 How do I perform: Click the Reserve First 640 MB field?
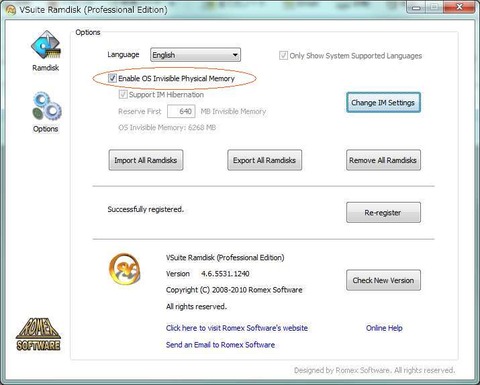coord(181,111)
